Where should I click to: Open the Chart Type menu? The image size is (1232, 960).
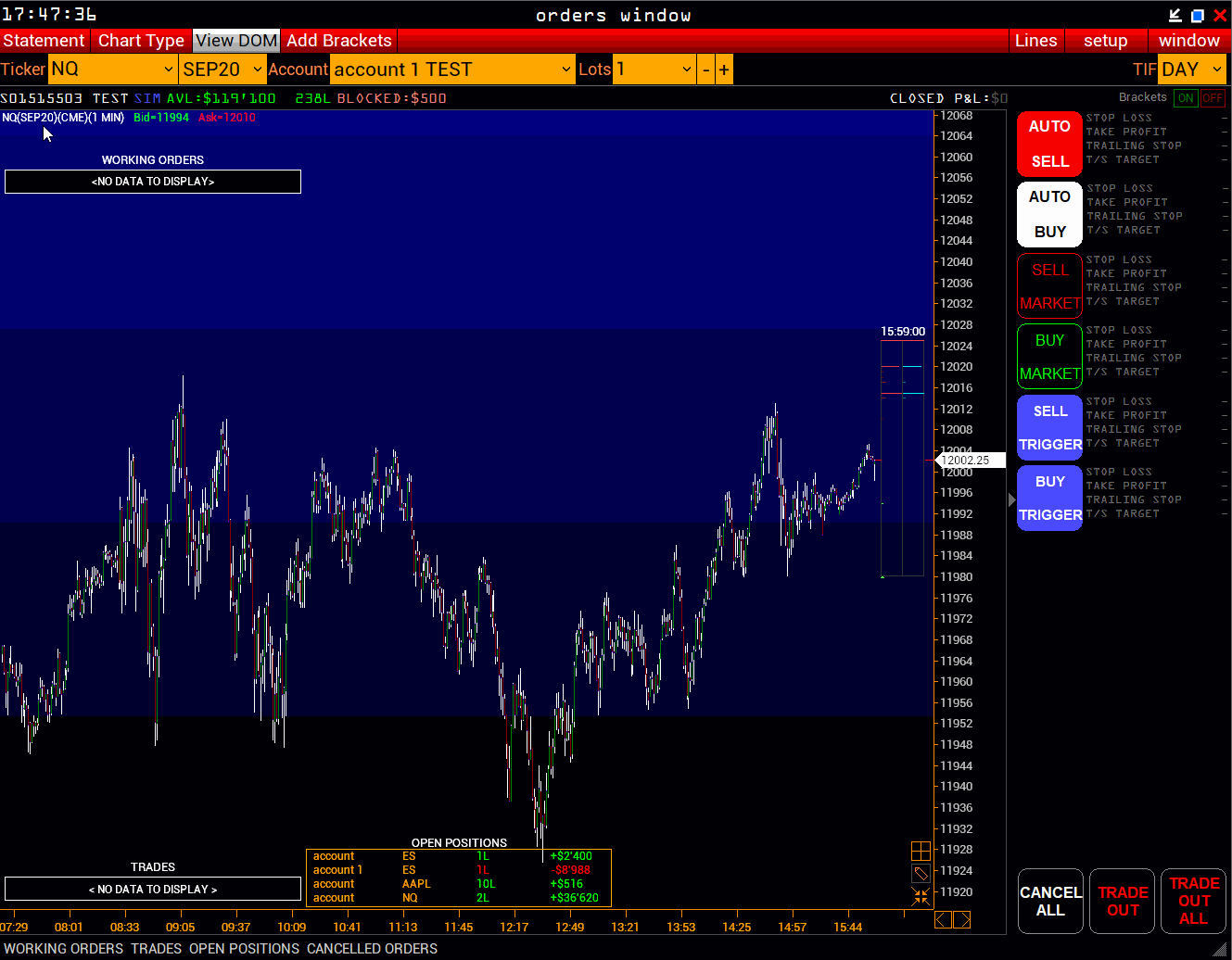(x=141, y=41)
